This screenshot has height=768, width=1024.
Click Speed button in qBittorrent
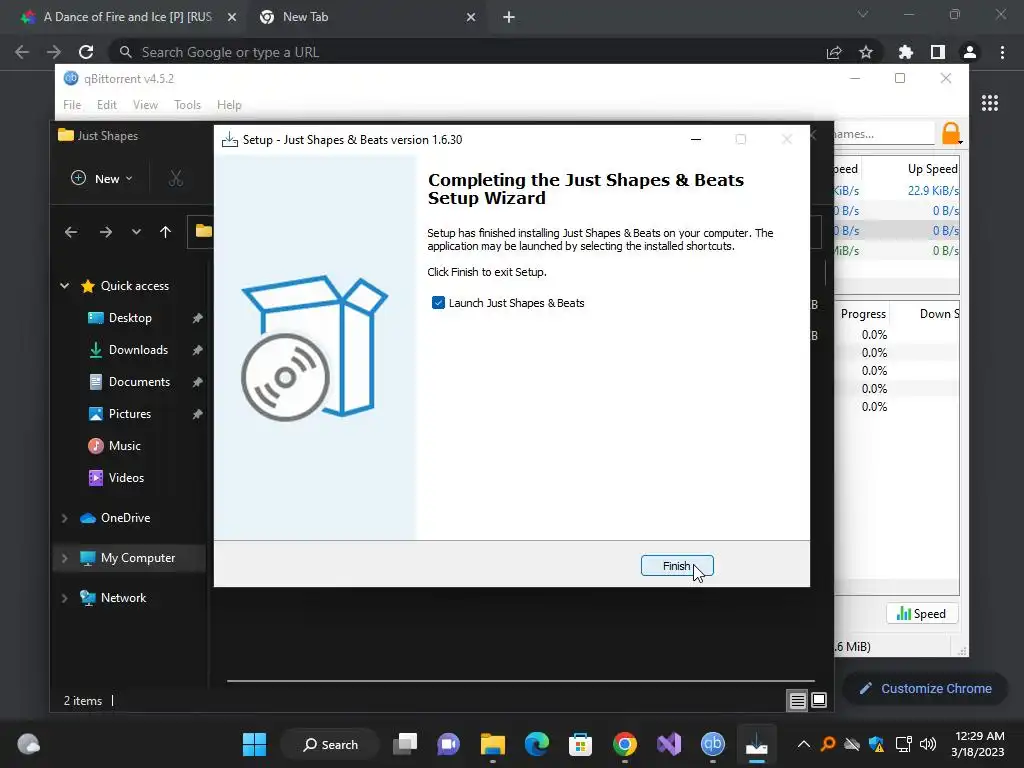(921, 614)
